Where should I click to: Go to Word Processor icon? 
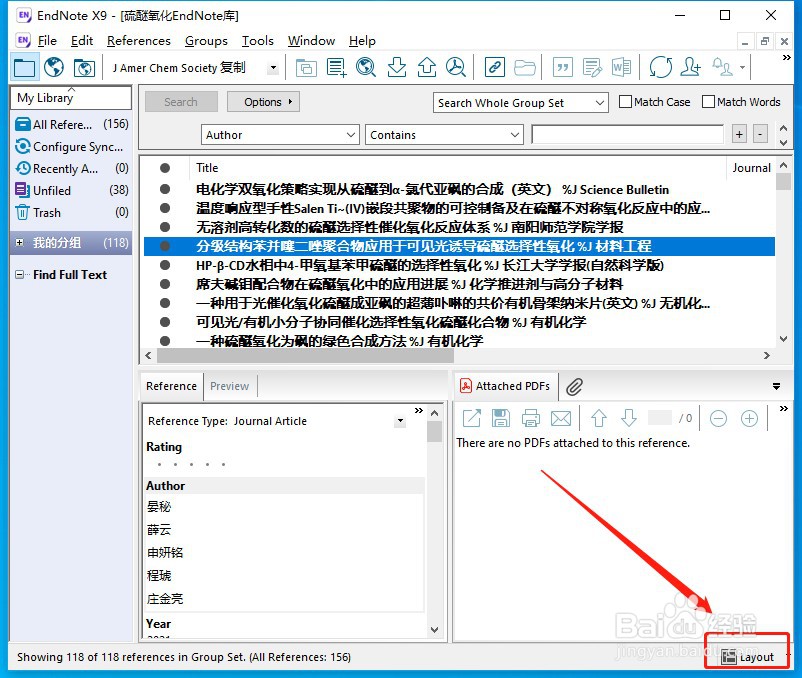[x=621, y=67]
